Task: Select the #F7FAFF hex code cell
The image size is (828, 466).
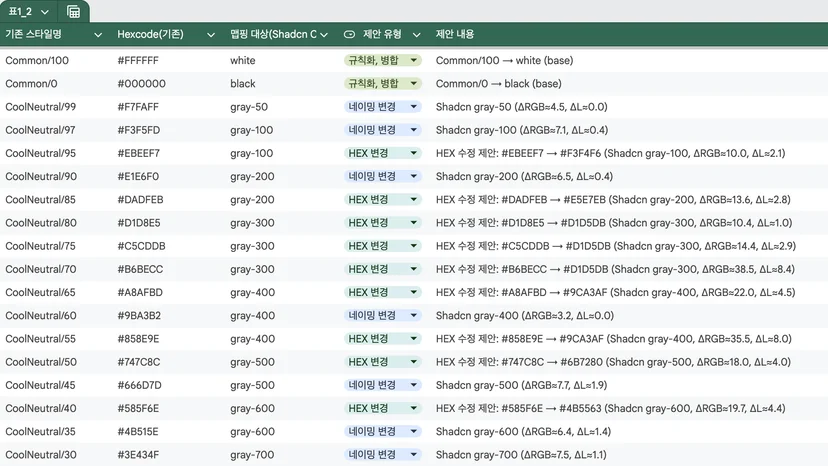Action: click(138, 107)
